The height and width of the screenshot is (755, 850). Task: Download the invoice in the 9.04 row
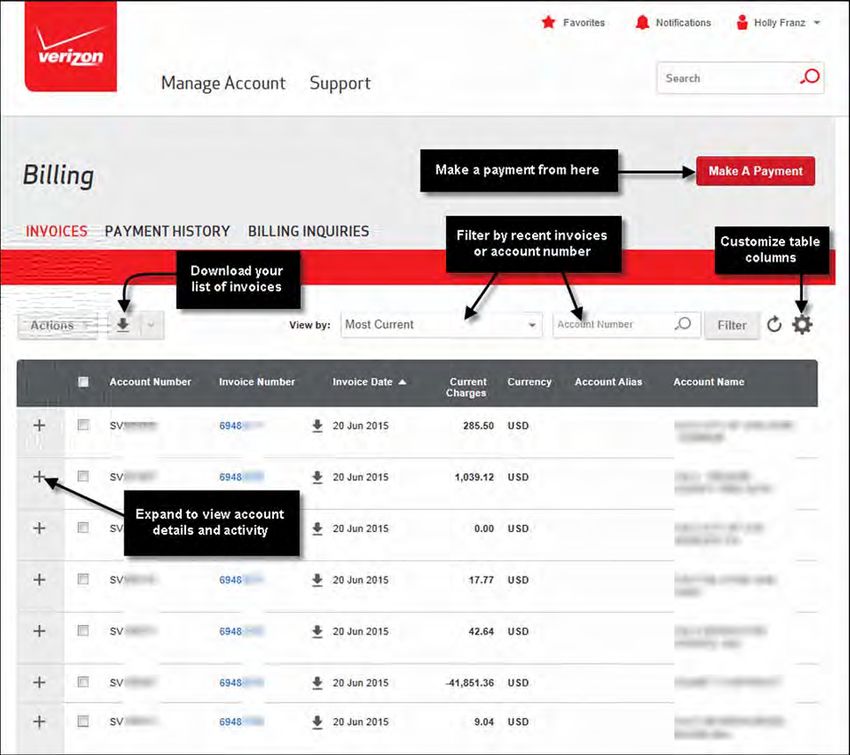coord(318,722)
